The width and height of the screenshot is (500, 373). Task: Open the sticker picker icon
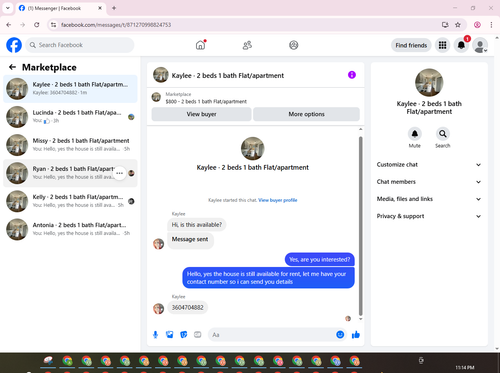click(184, 334)
